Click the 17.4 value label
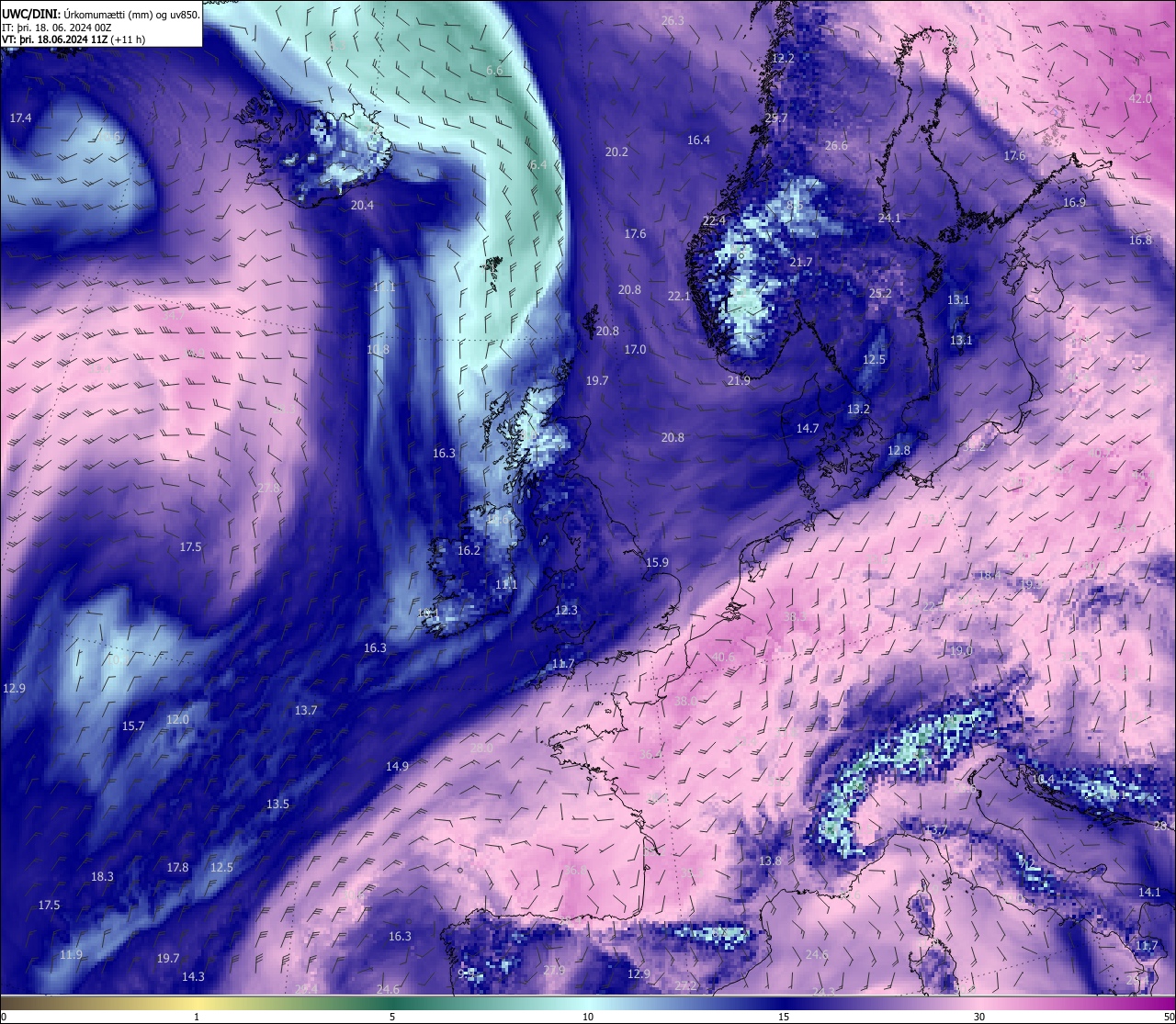 point(20,118)
